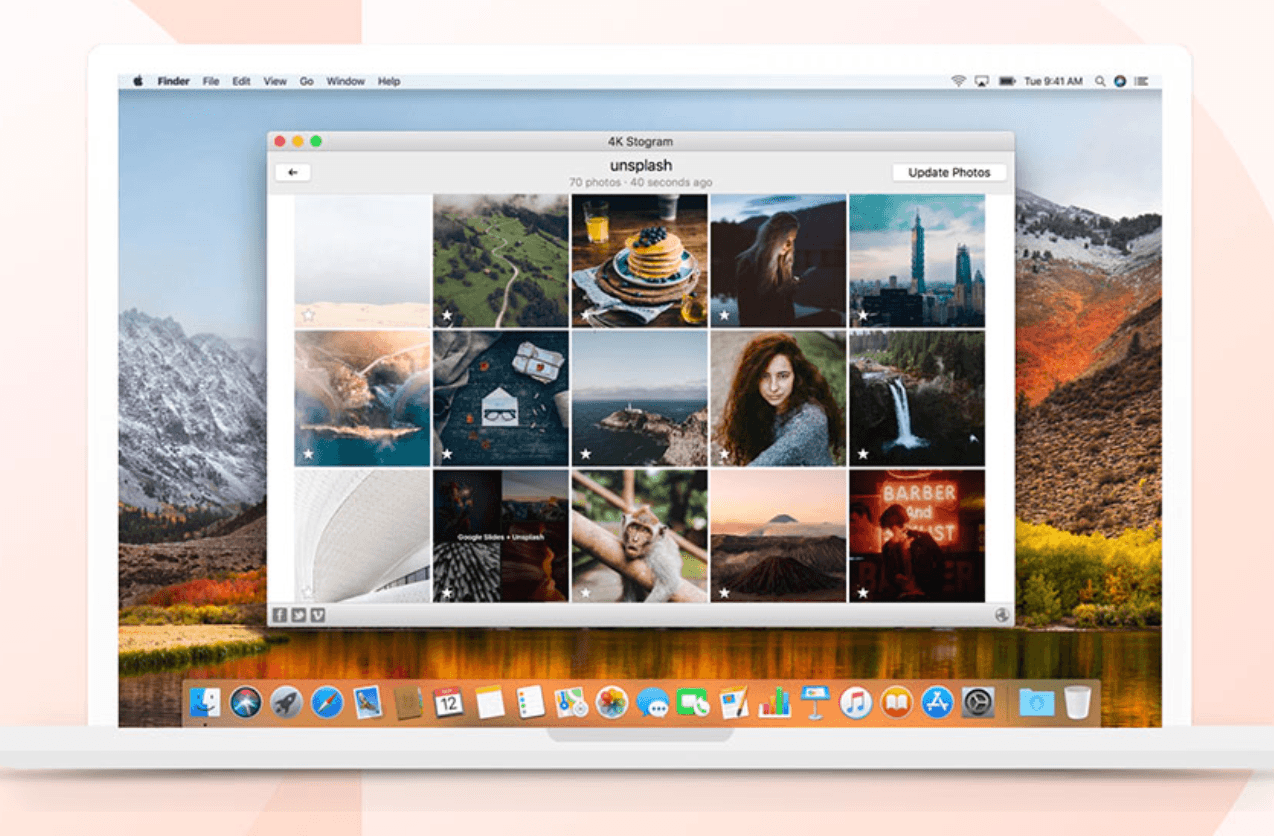Star the lighthouse island seascape photo
The width and height of the screenshot is (1274, 836).
(x=585, y=454)
